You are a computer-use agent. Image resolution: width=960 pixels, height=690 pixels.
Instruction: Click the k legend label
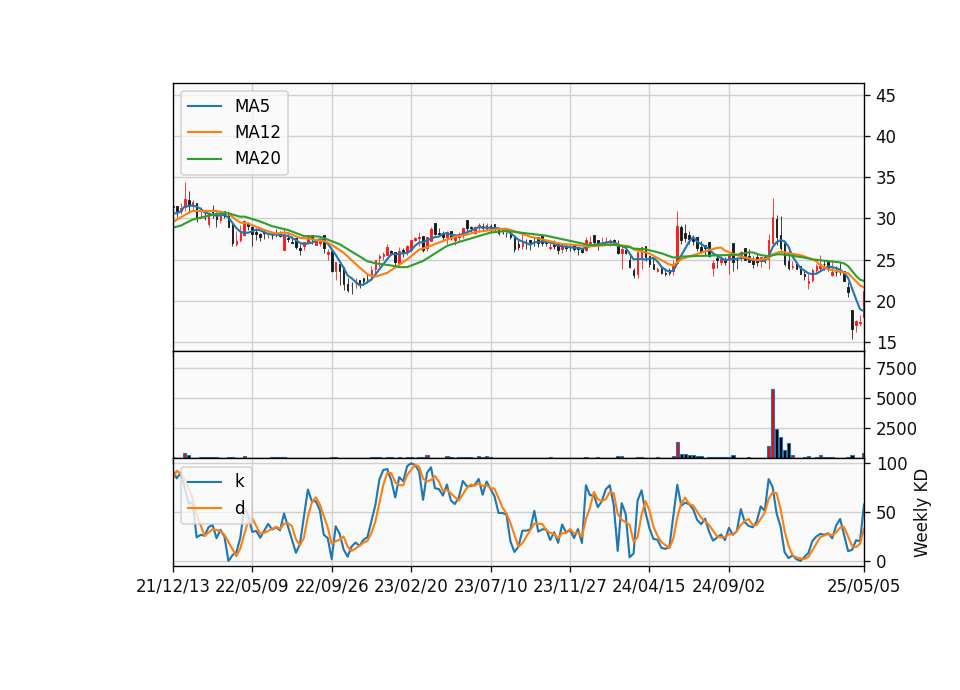(239, 481)
